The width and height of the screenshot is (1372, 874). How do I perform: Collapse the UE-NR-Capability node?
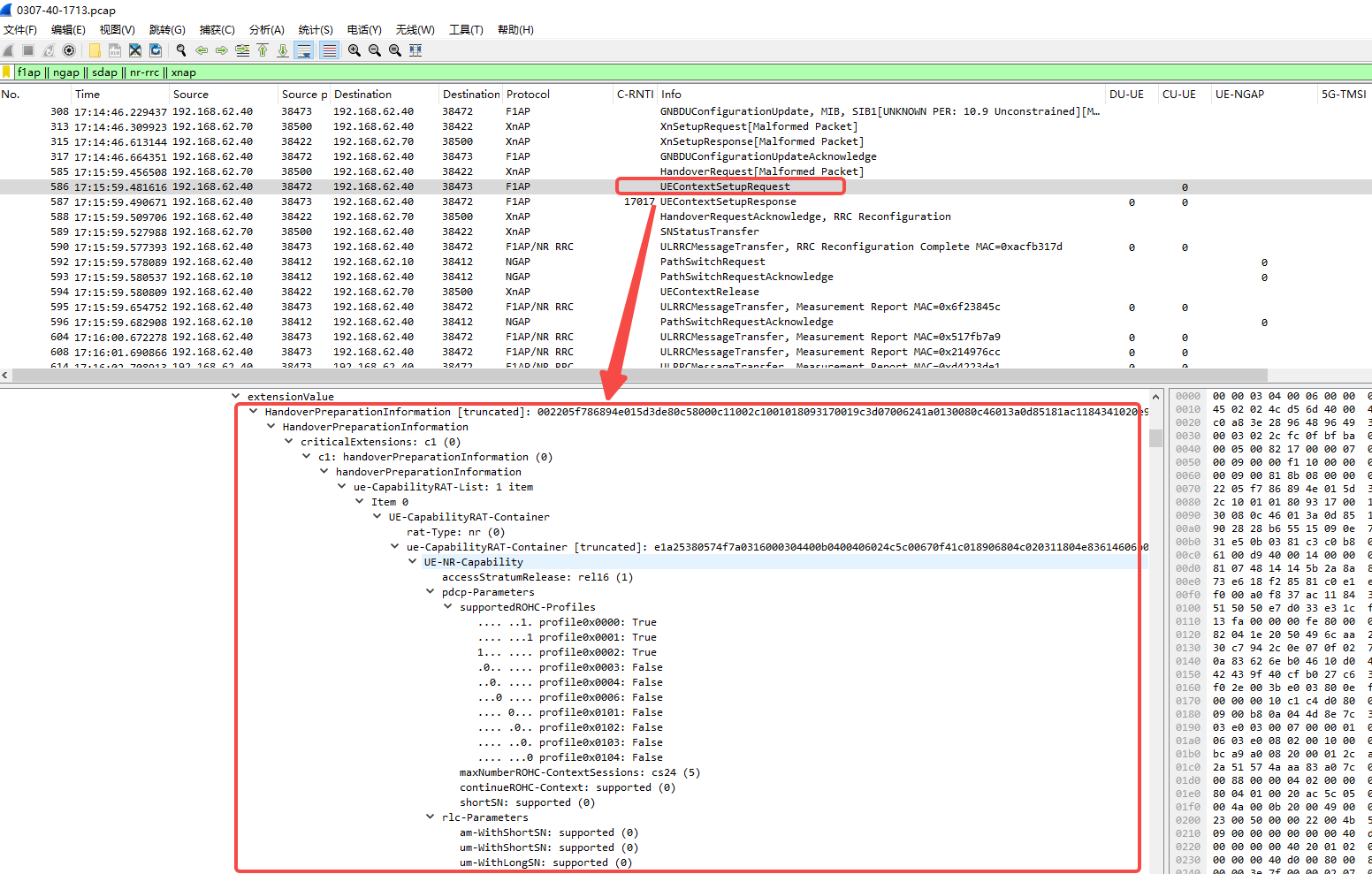point(413,562)
